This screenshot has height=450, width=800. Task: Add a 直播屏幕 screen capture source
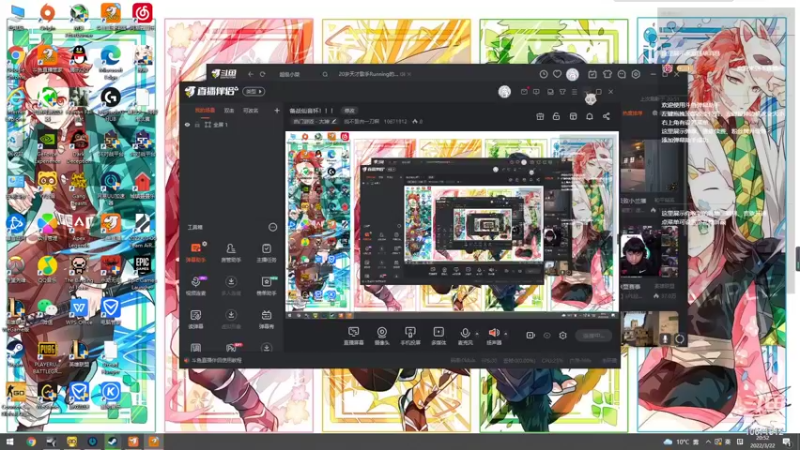tap(353, 336)
